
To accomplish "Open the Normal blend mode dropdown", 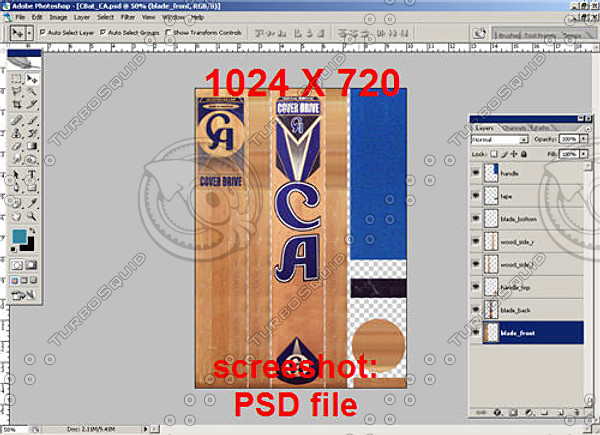I will click(x=499, y=140).
